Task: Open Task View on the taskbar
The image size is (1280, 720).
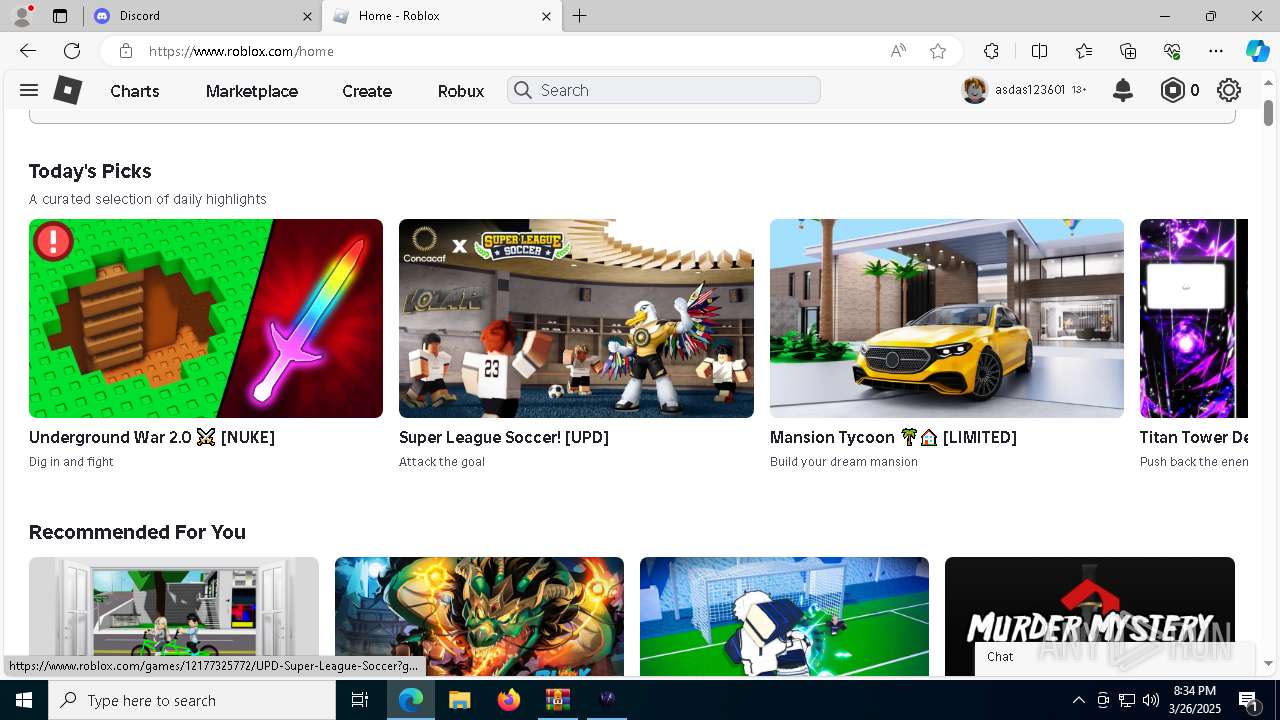Action: tap(360, 700)
